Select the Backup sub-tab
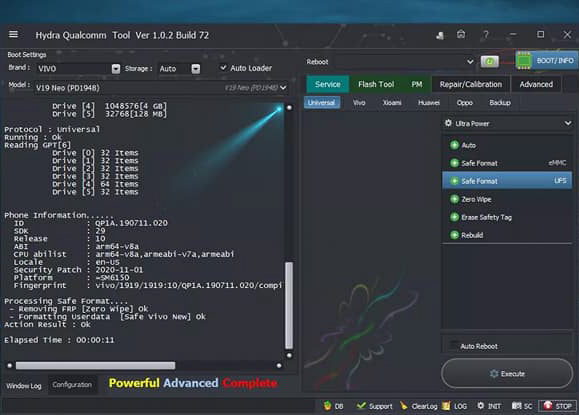Viewport: 579px width, 415px height. [x=500, y=103]
